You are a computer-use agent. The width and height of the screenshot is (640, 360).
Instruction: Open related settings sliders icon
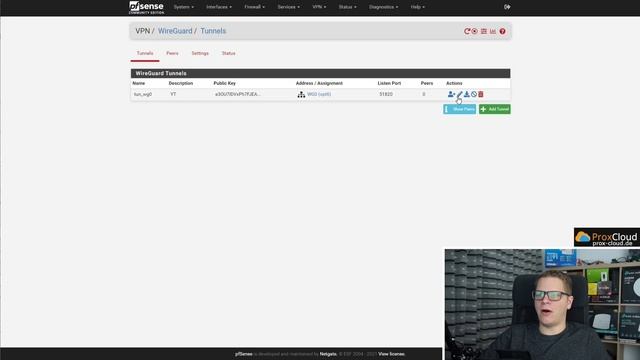pos(484,31)
